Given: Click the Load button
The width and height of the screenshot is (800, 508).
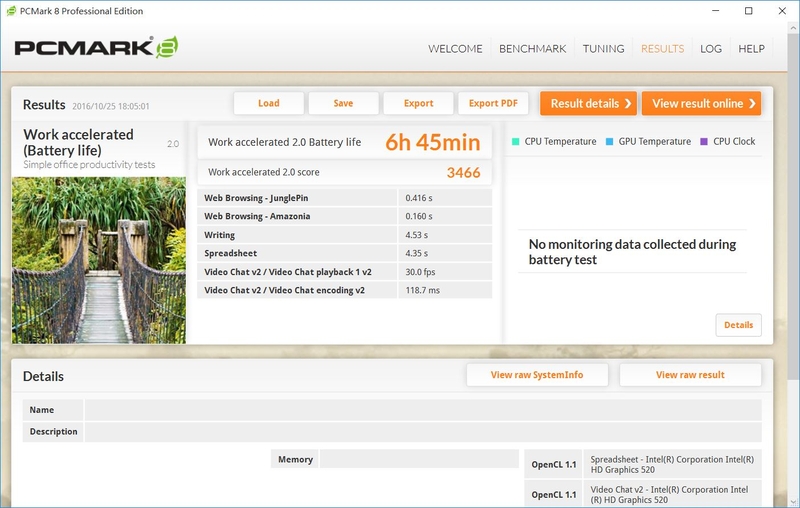Looking at the screenshot, I should (x=268, y=103).
